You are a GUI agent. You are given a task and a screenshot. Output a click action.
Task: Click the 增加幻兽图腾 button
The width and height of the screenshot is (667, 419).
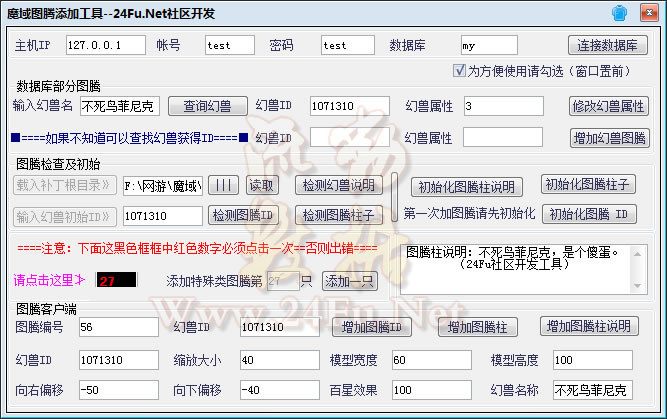click(609, 137)
